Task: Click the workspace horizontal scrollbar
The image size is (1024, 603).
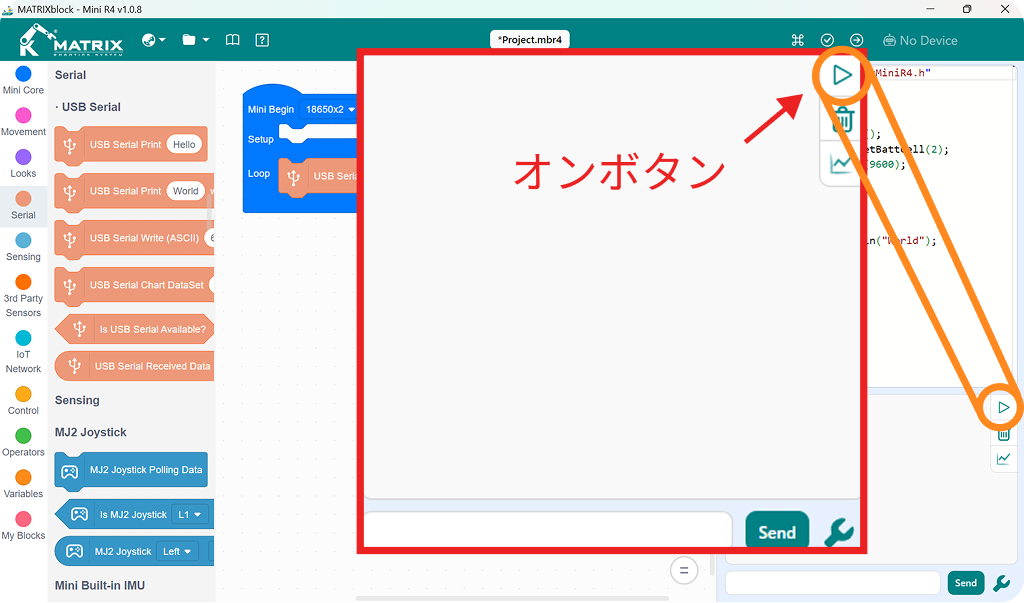Action: (x=513, y=598)
